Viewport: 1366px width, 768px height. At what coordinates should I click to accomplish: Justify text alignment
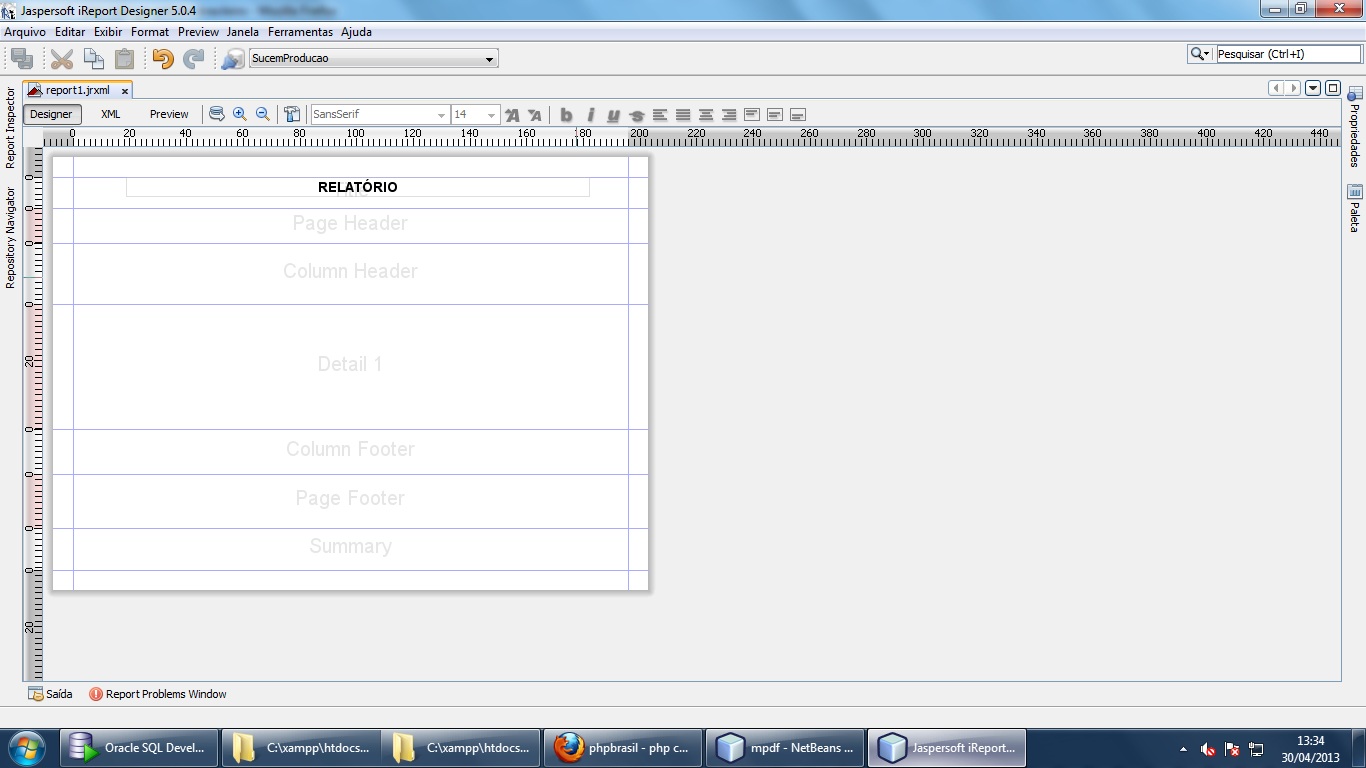(683, 115)
